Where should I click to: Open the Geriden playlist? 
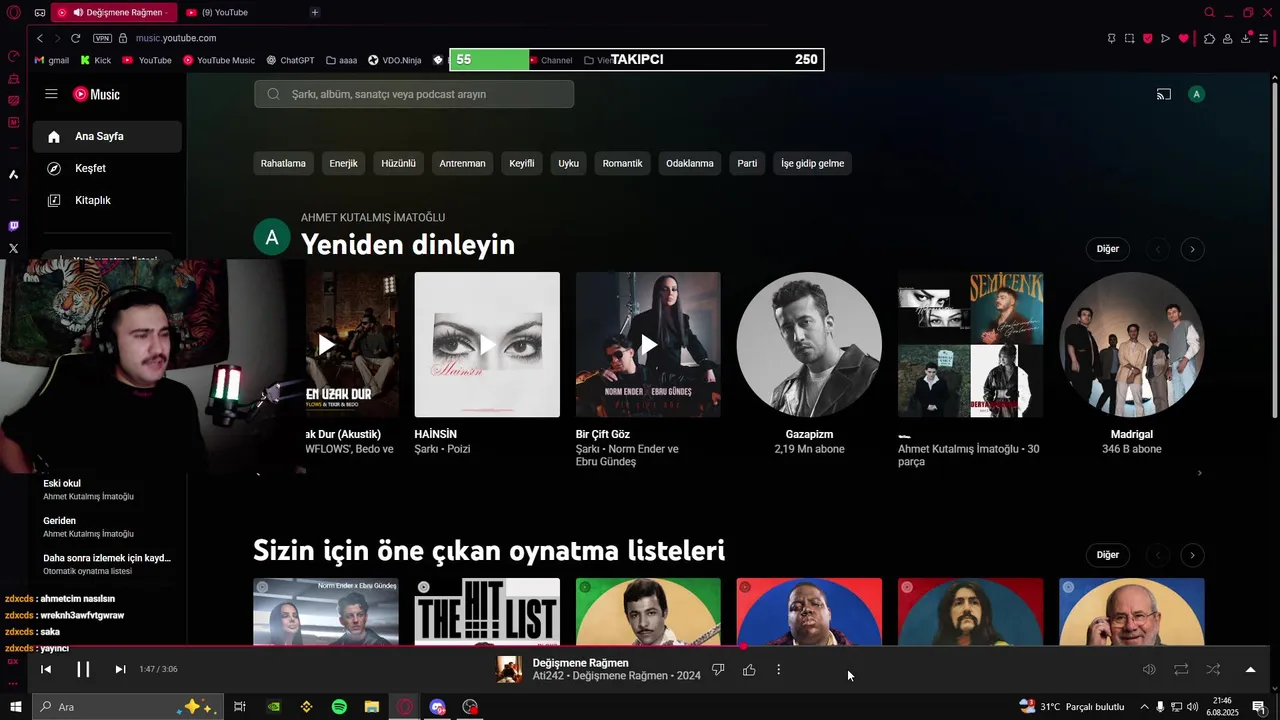(107, 527)
